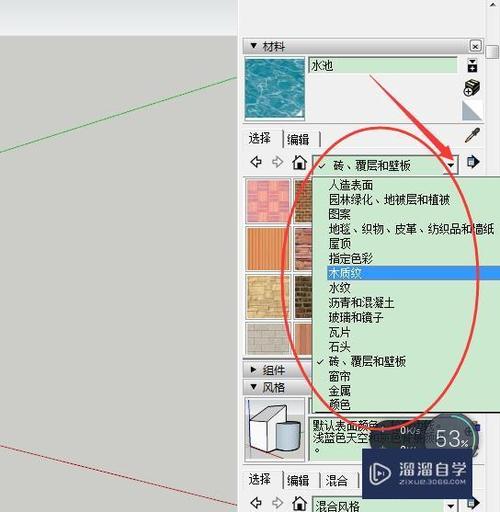The width and height of the screenshot is (500, 512).
Task: Select 园林绿化、地被层和植被 category
Action: point(389,200)
